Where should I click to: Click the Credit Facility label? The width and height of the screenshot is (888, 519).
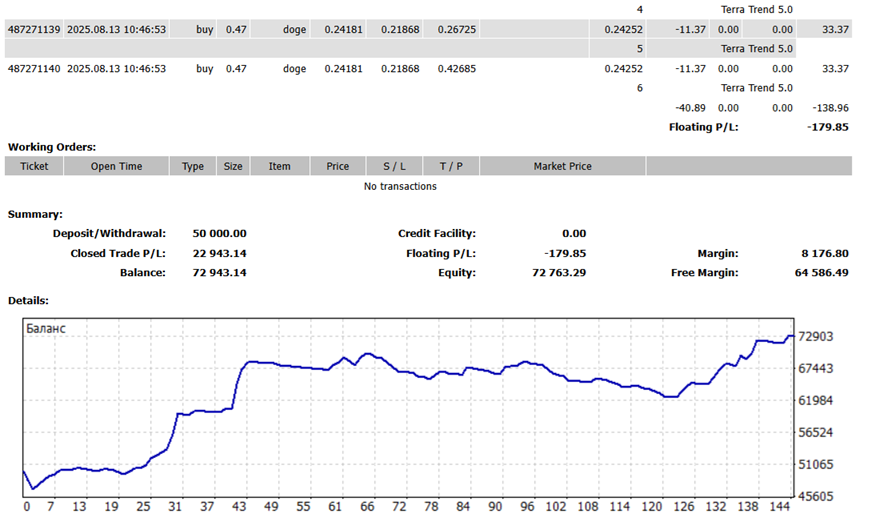point(437,233)
